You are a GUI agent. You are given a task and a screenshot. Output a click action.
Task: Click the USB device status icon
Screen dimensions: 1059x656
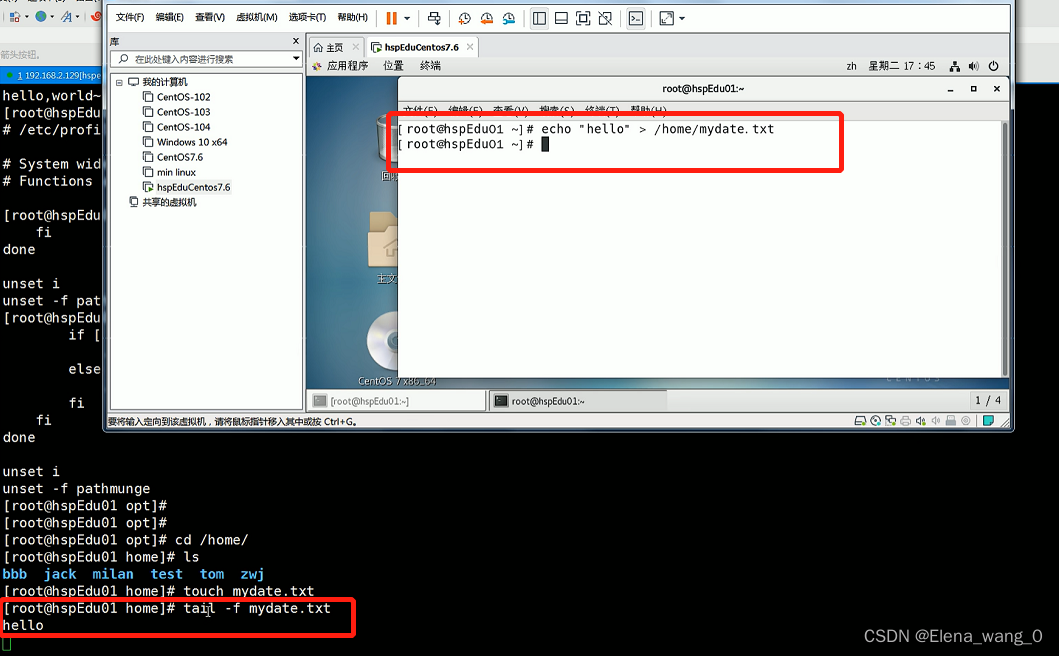[950, 421]
